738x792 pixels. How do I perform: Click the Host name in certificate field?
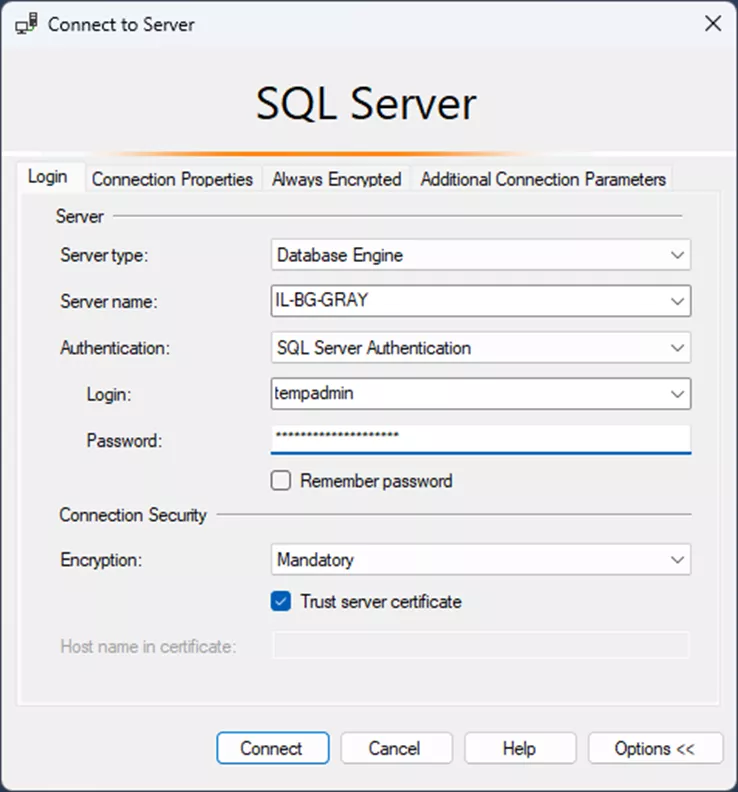pos(481,646)
